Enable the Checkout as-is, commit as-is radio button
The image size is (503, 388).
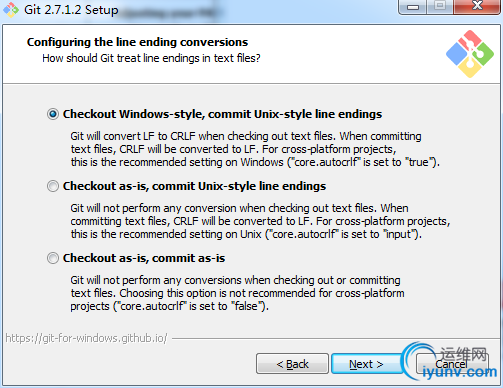click(53, 258)
